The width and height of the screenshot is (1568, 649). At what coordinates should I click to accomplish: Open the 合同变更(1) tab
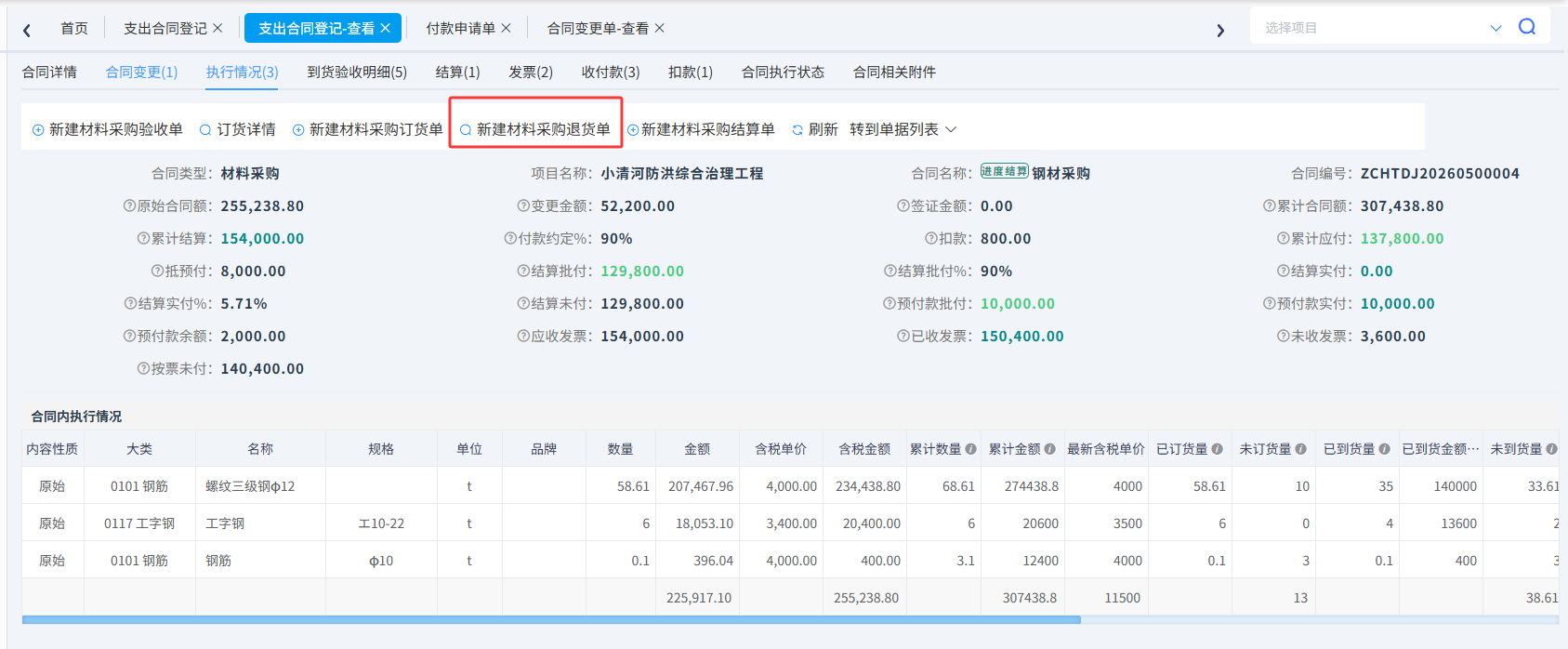coord(141,72)
